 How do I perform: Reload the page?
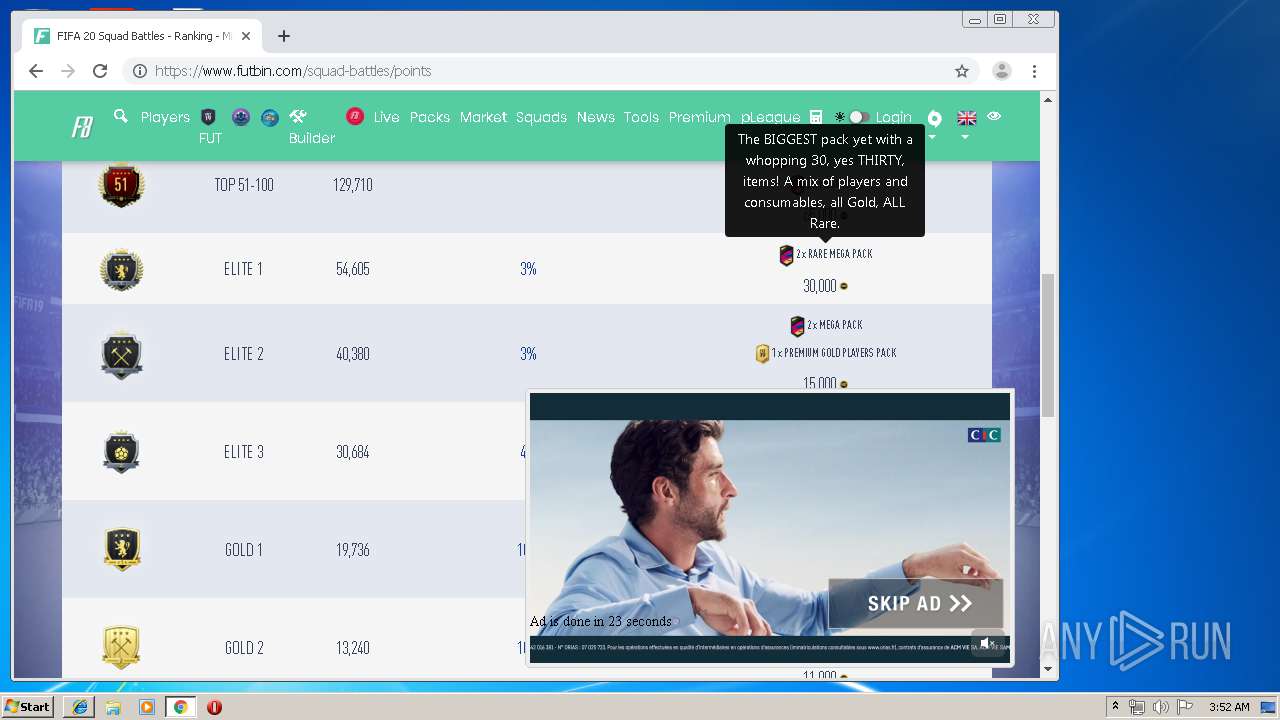coord(100,71)
